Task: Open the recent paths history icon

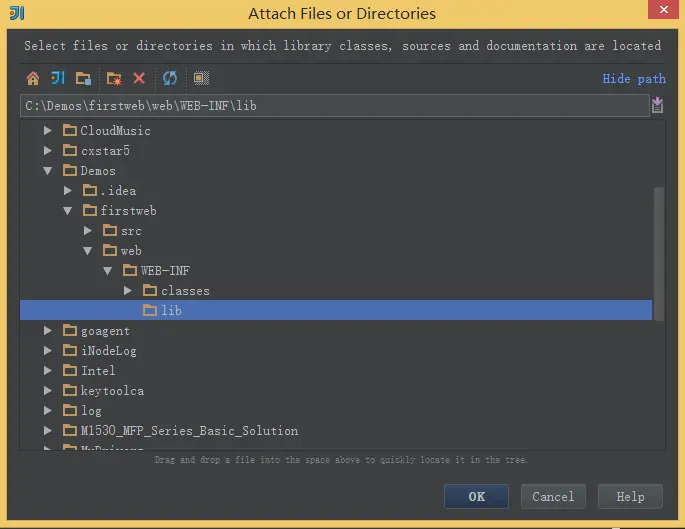Action: point(657,106)
